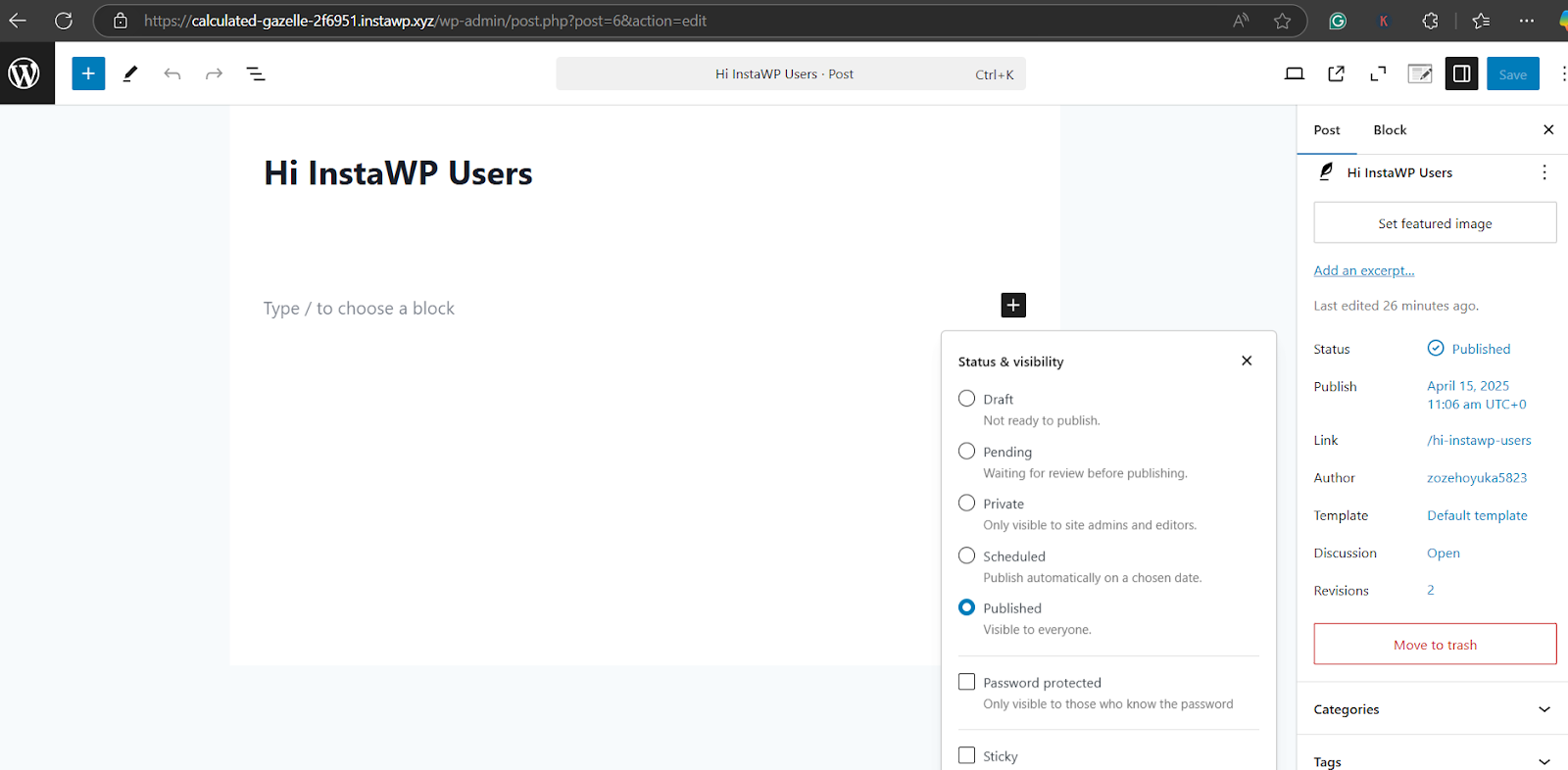1568x770 pixels.
Task: Close the Status & visibility popover
Action: pos(1247,361)
